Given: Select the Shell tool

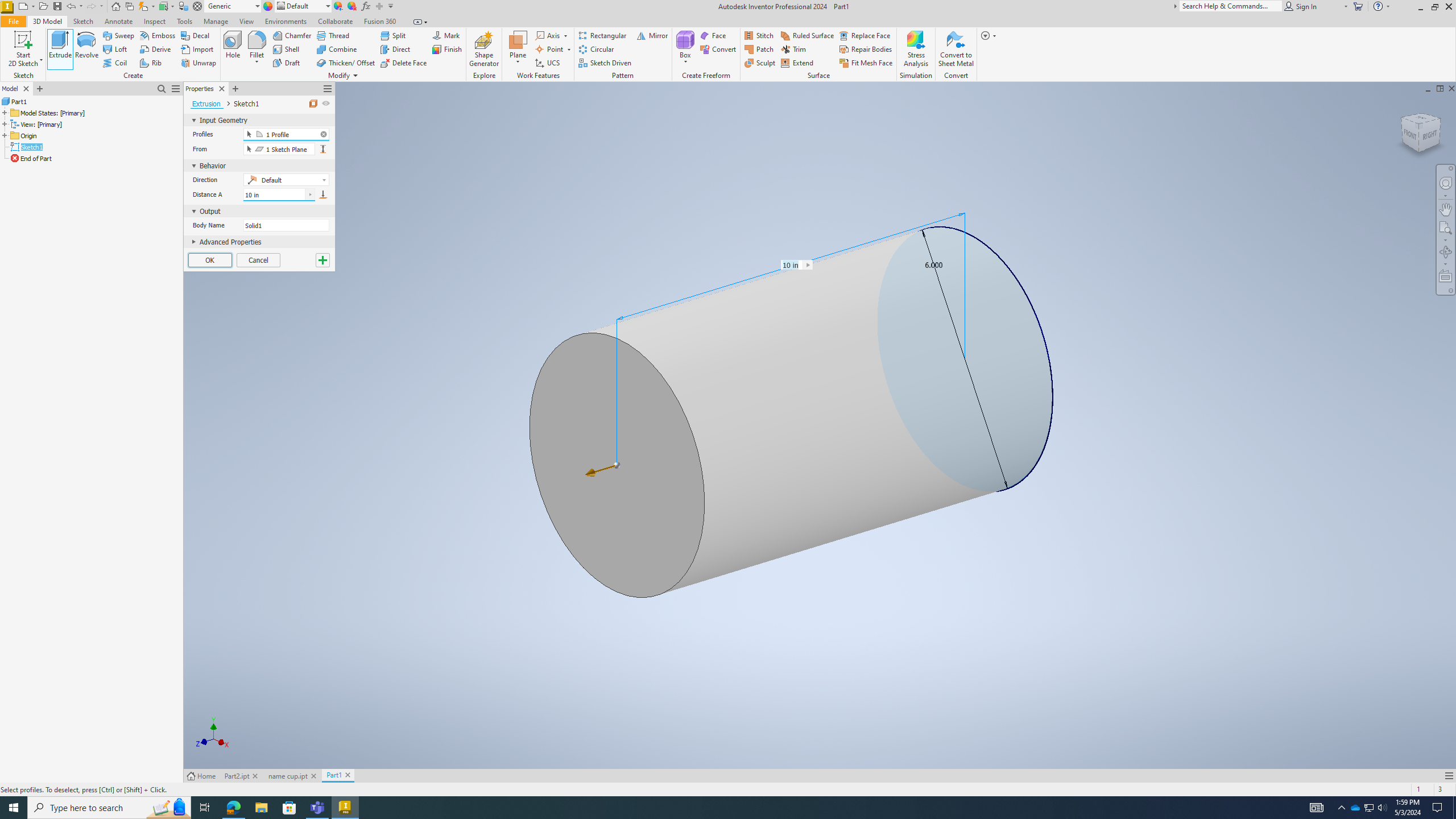Looking at the screenshot, I should click(286, 49).
